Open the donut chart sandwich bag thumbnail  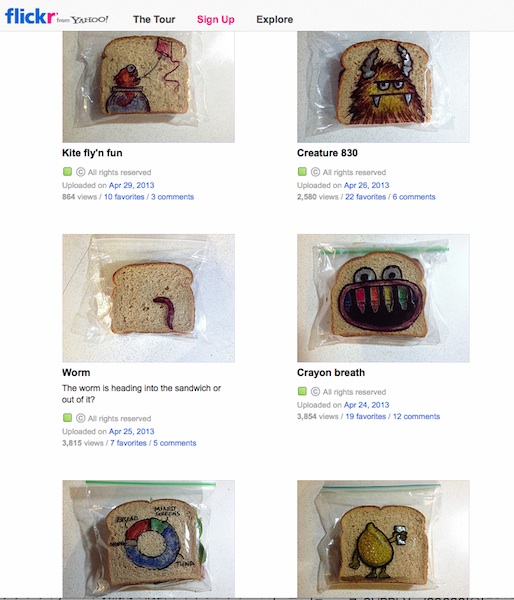(x=148, y=539)
